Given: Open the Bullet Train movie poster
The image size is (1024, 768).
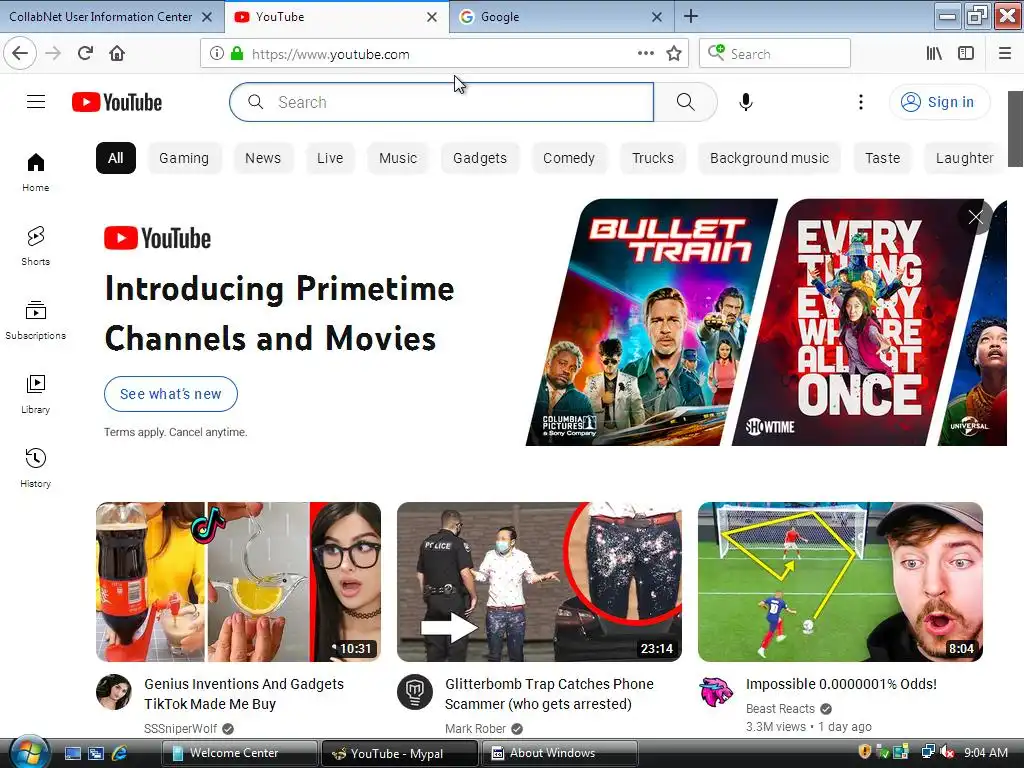Looking at the screenshot, I should pos(652,323).
